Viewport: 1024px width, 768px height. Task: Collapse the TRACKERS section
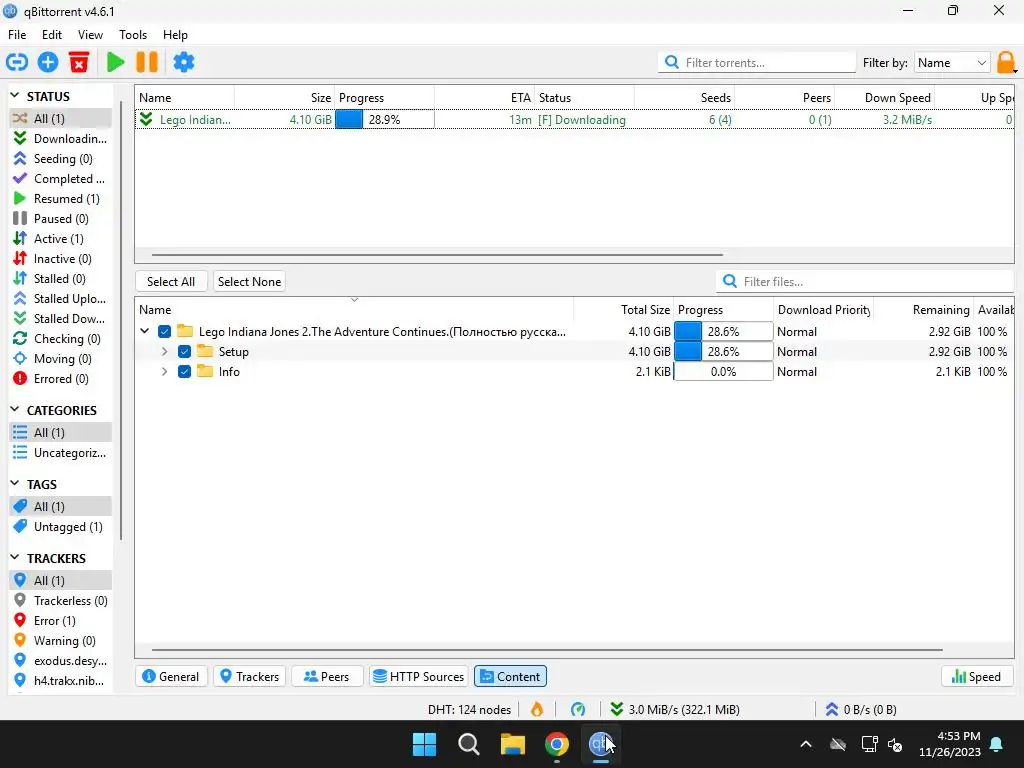coord(15,558)
